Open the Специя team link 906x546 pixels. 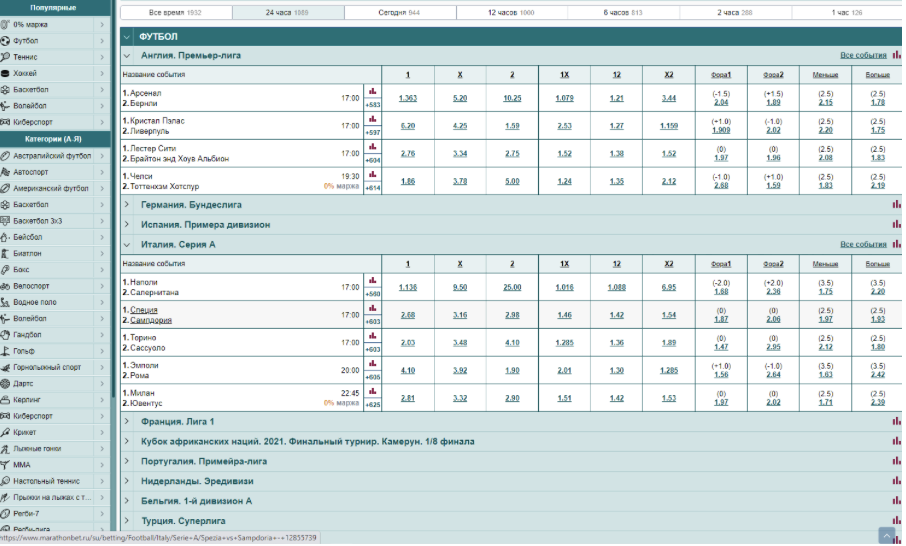[x=144, y=310]
